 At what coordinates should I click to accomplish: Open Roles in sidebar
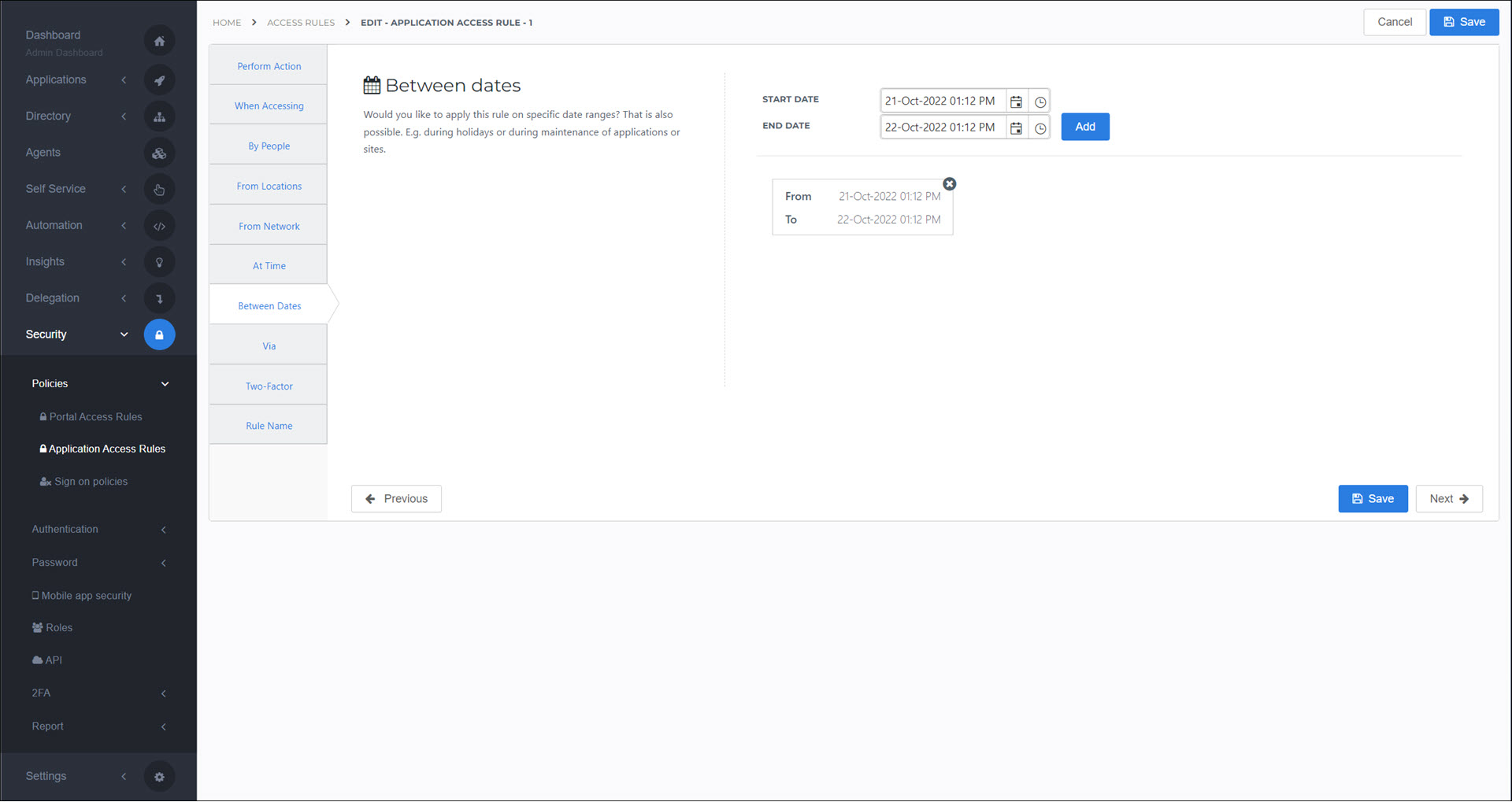pos(52,628)
